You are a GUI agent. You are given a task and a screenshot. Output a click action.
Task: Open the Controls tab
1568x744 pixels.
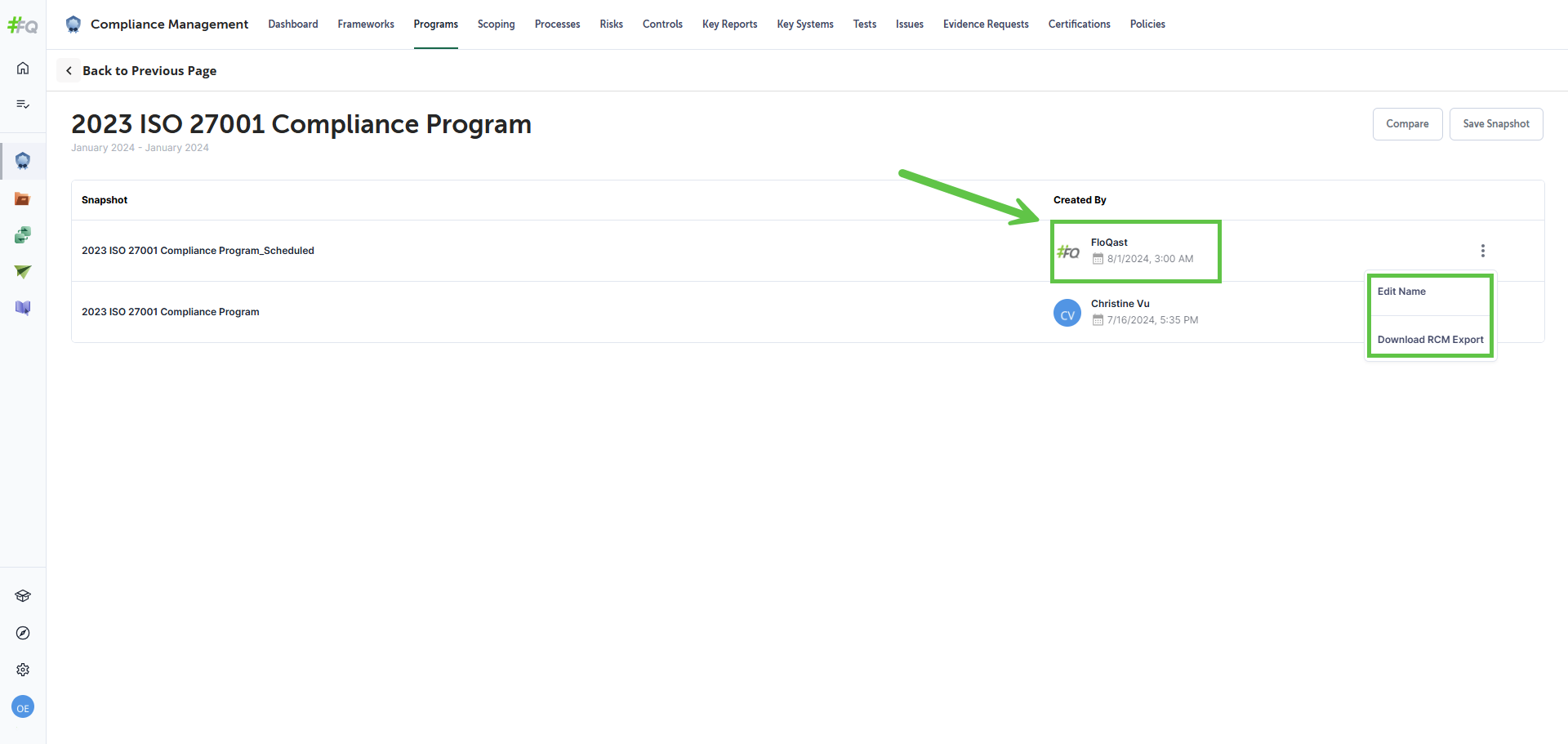click(662, 25)
